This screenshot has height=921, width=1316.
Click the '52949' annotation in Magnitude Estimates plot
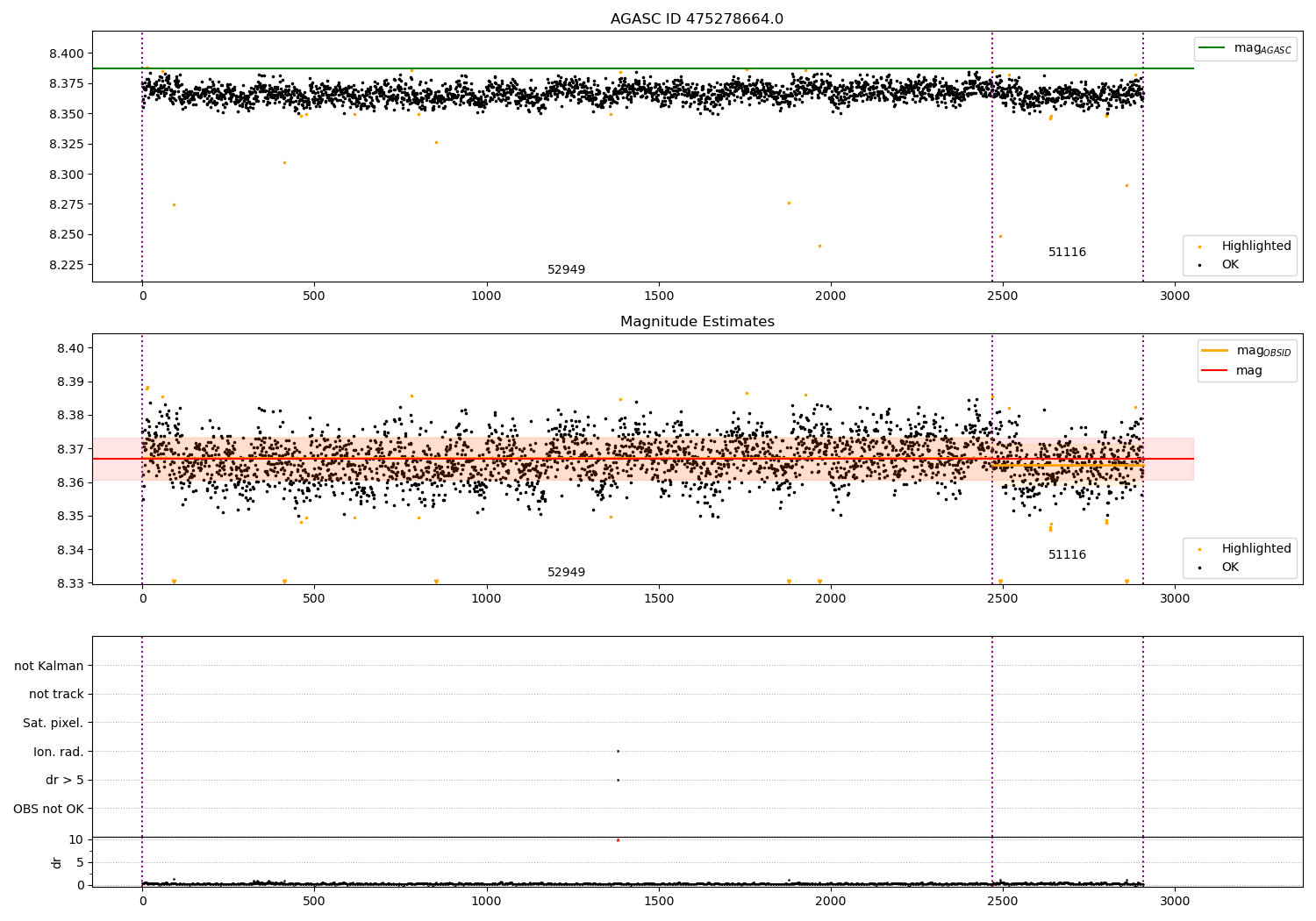pos(566,573)
